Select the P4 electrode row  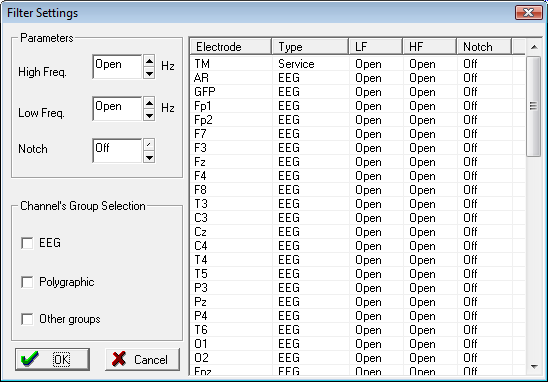coord(358,316)
